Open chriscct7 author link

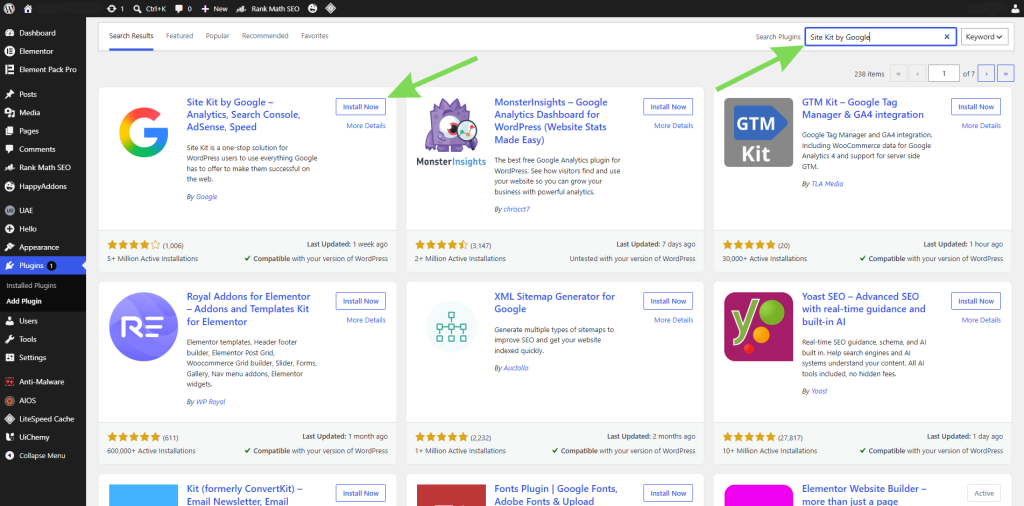519,209
